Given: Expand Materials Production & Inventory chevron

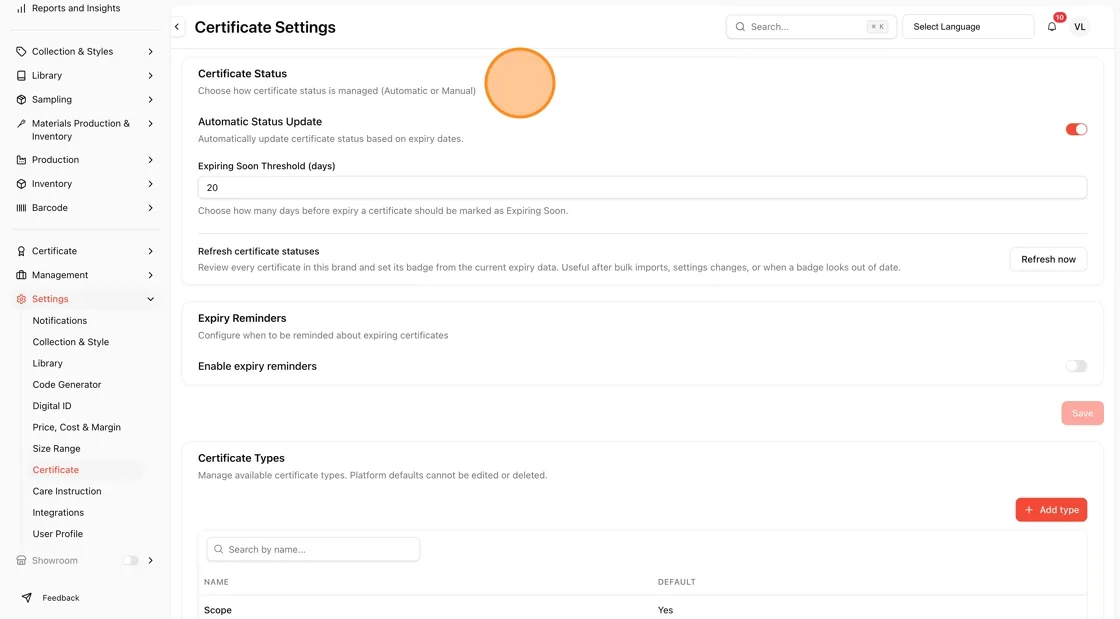Looking at the screenshot, I should tap(151, 124).
